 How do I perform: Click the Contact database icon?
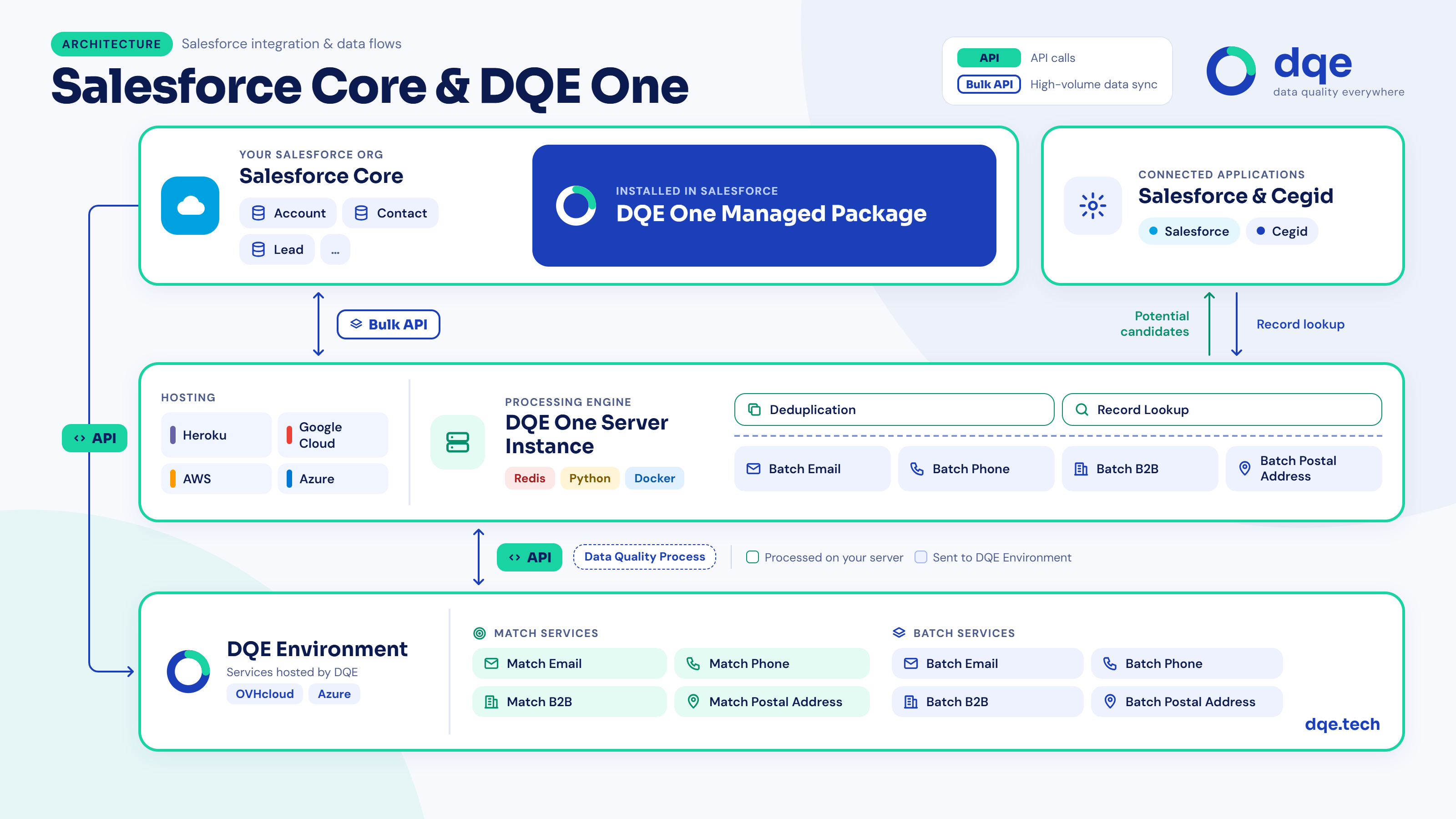361,213
